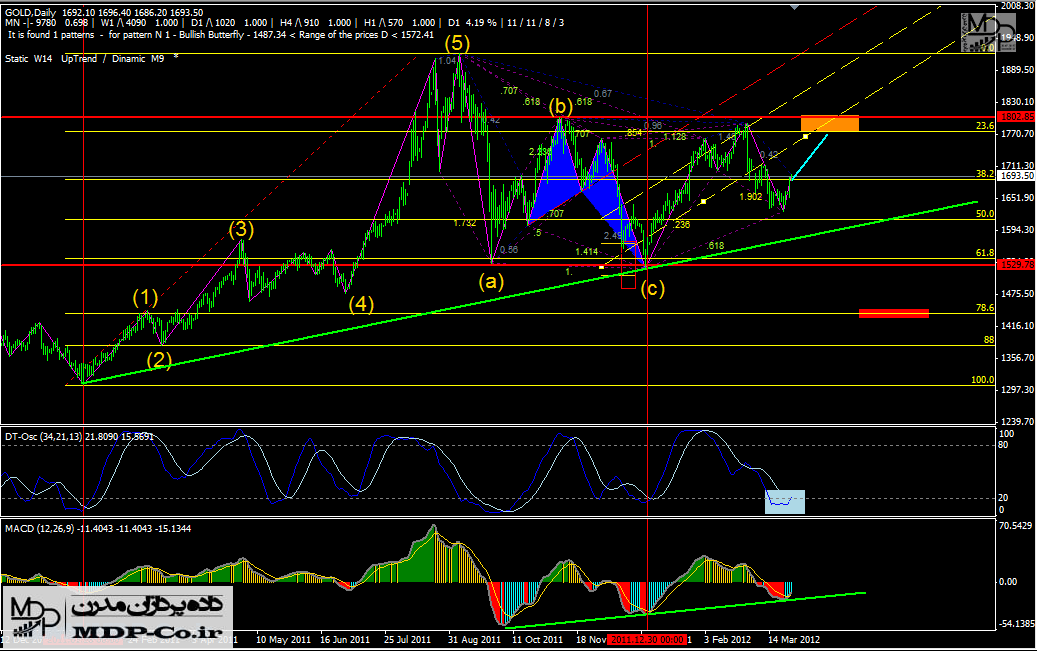The image size is (1037, 651).
Task: Click 2008.30 on the price axis
Action: pos(1018,5)
